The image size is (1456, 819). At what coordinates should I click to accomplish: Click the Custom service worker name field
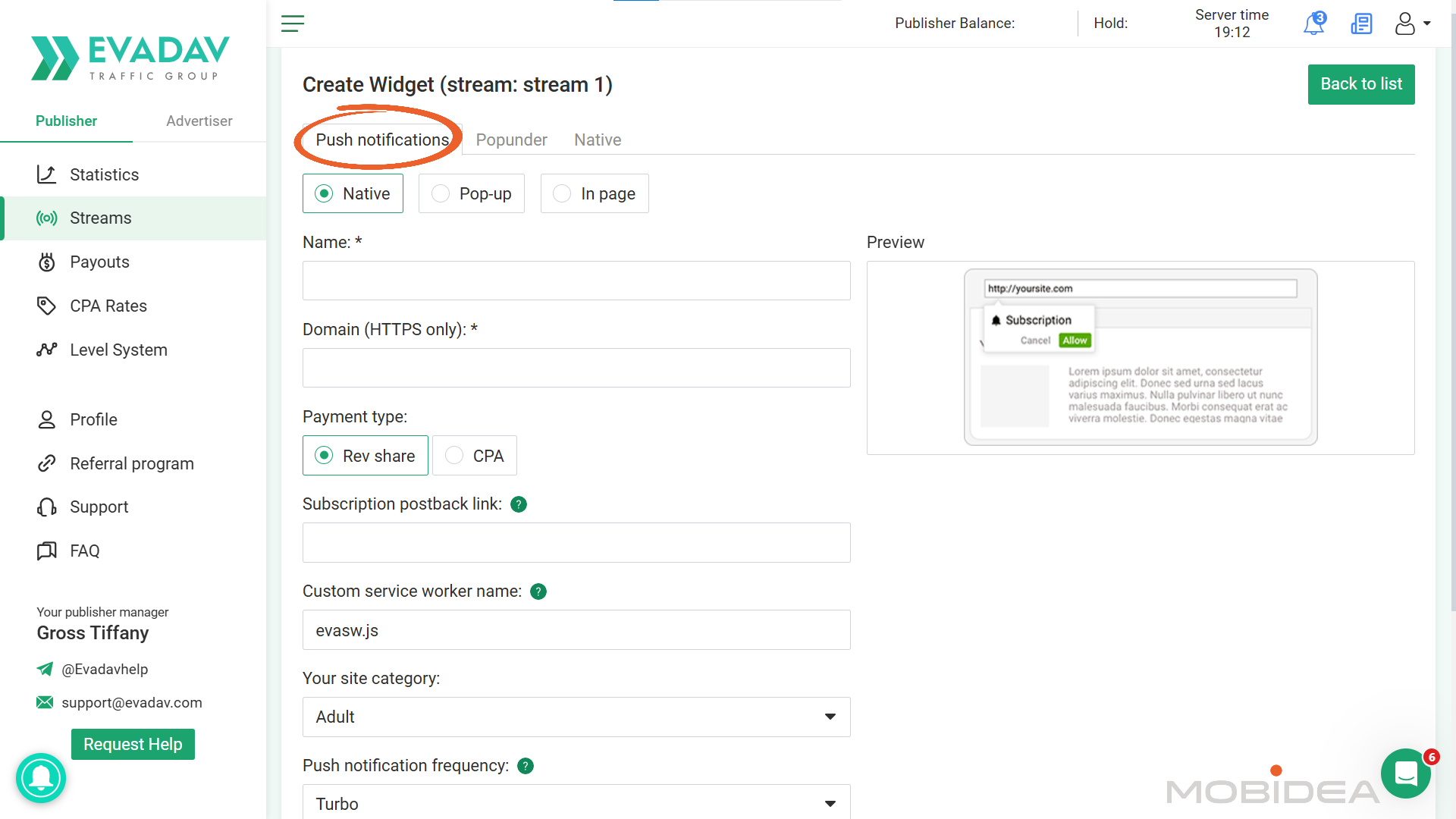click(576, 629)
